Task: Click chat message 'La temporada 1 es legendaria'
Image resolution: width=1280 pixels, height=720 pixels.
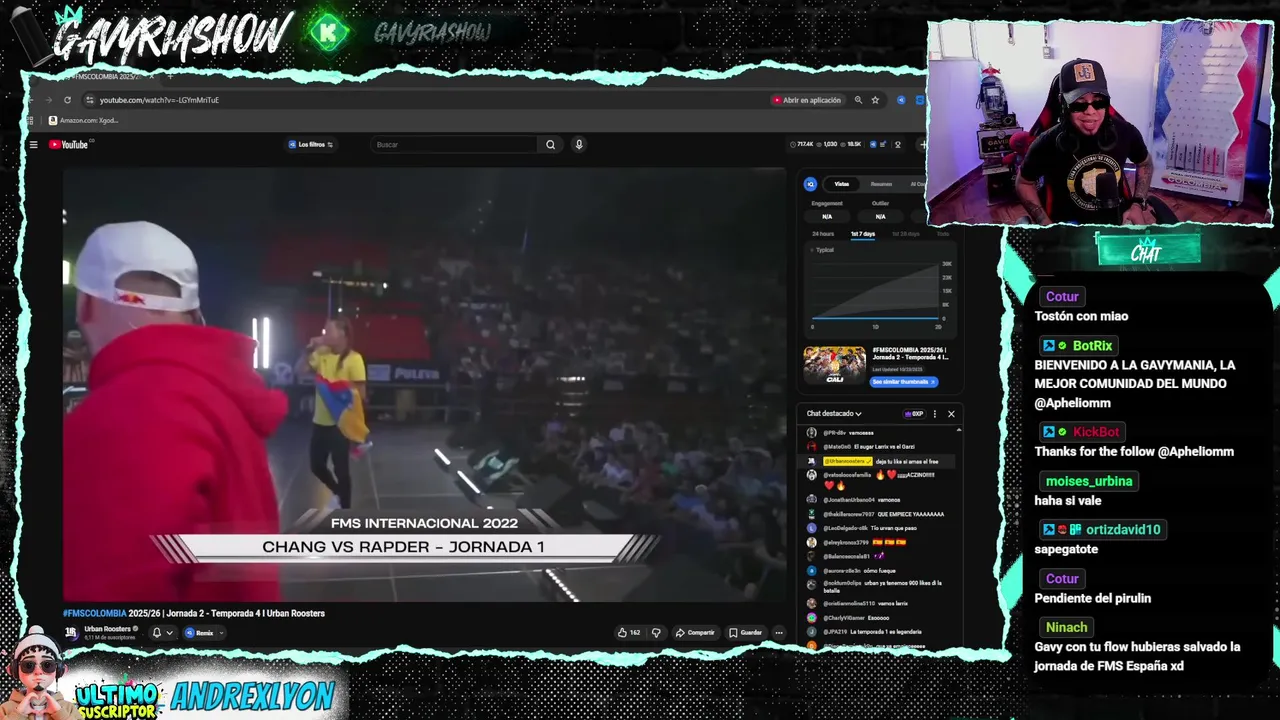Action: coord(885,632)
